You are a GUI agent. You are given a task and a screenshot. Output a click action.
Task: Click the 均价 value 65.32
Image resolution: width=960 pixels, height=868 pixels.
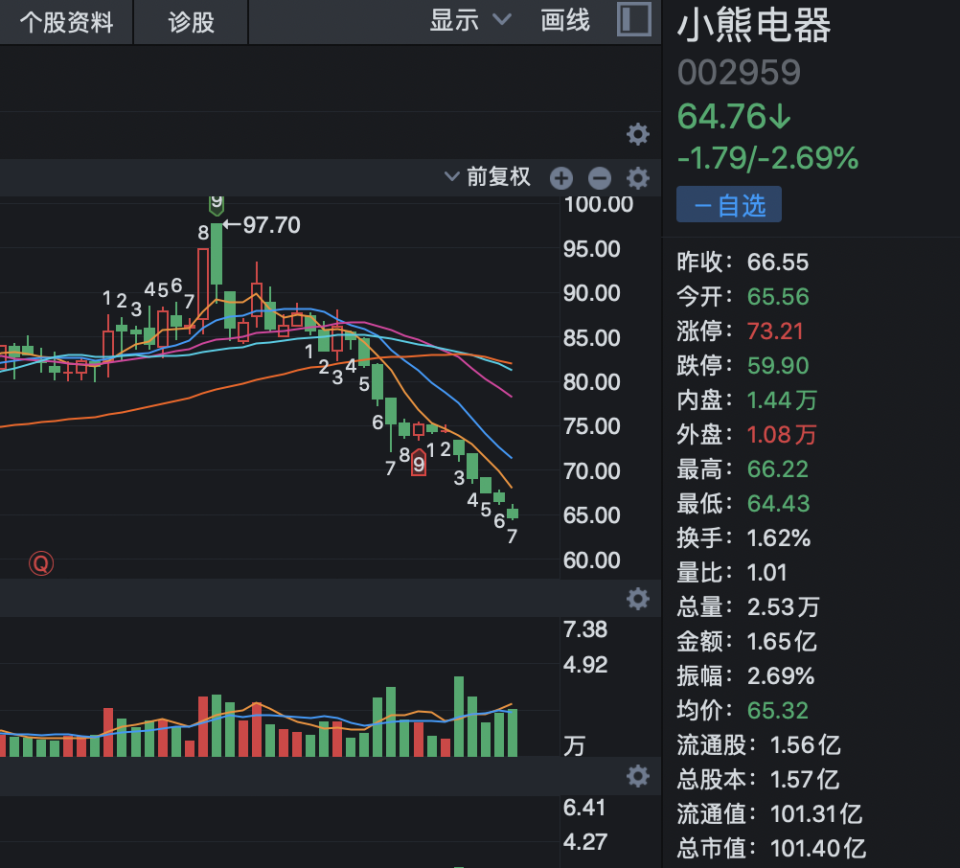tap(778, 711)
